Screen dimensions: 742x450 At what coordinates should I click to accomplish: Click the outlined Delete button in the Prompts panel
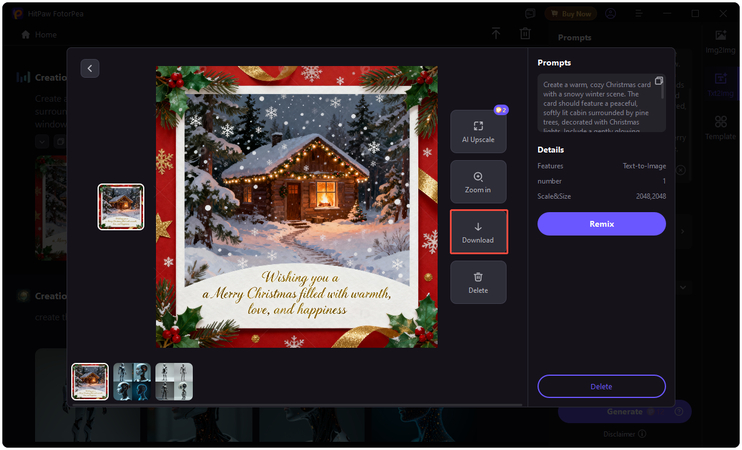[601, 387]
